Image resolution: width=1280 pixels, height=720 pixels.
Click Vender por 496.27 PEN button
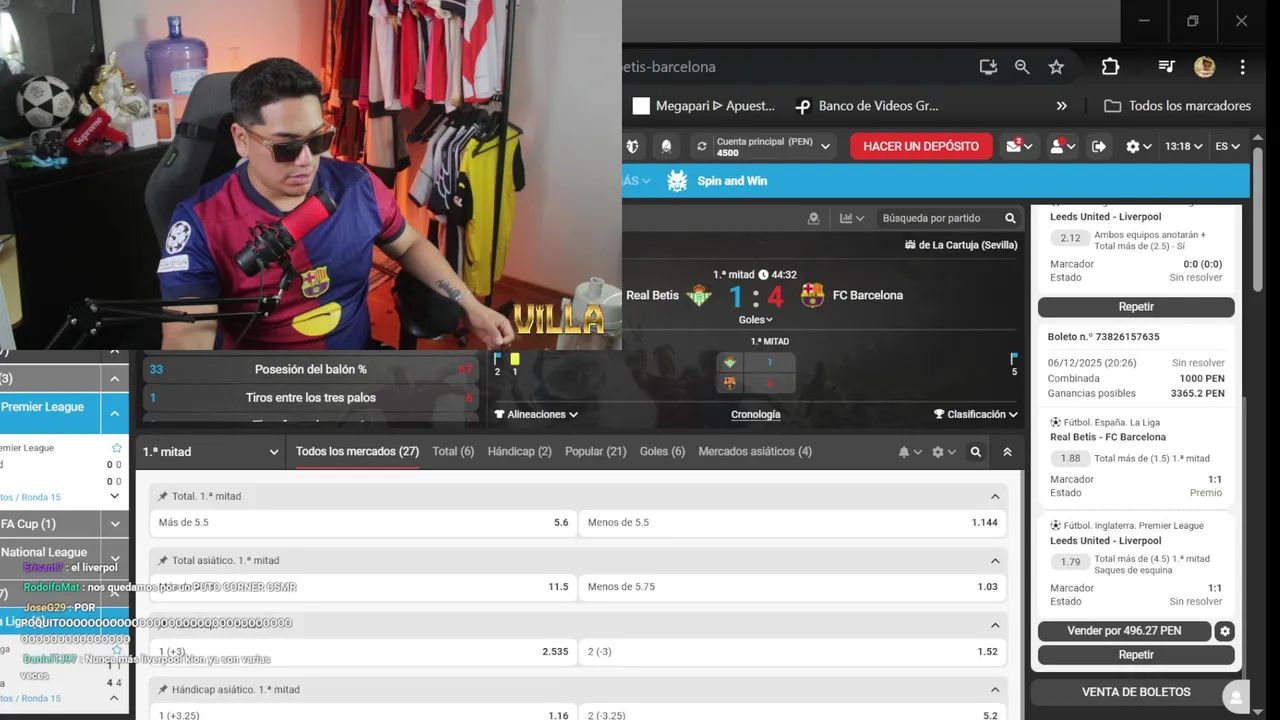[x=1124, y=631]
